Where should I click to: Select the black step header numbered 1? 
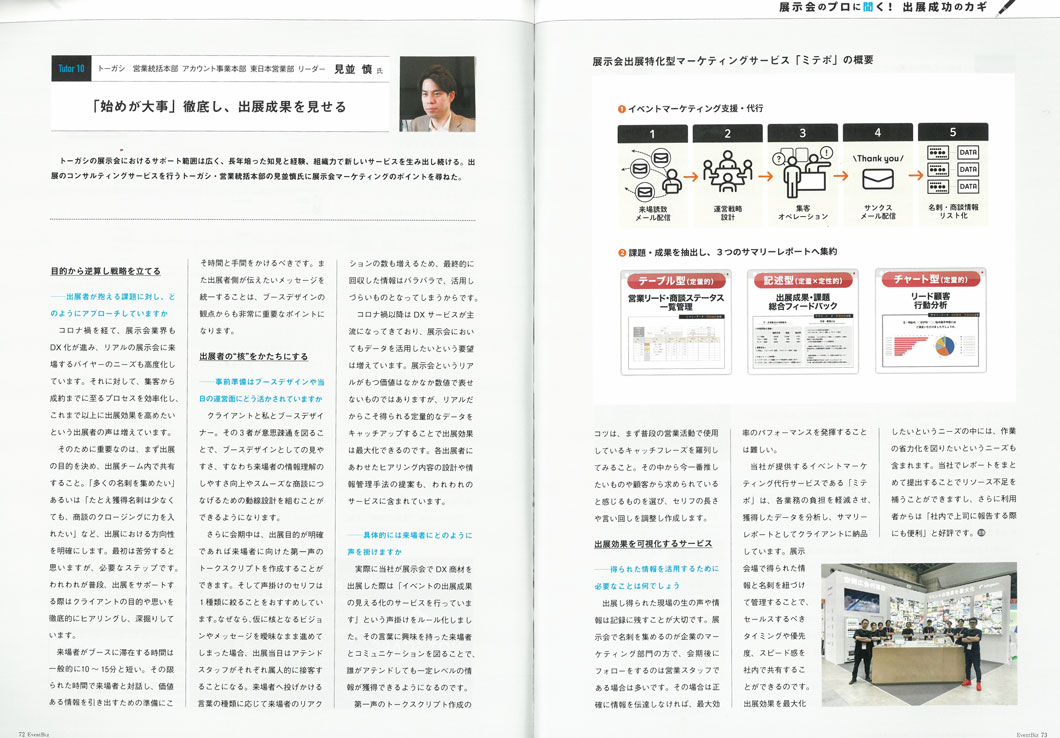[x=652, y=133]
